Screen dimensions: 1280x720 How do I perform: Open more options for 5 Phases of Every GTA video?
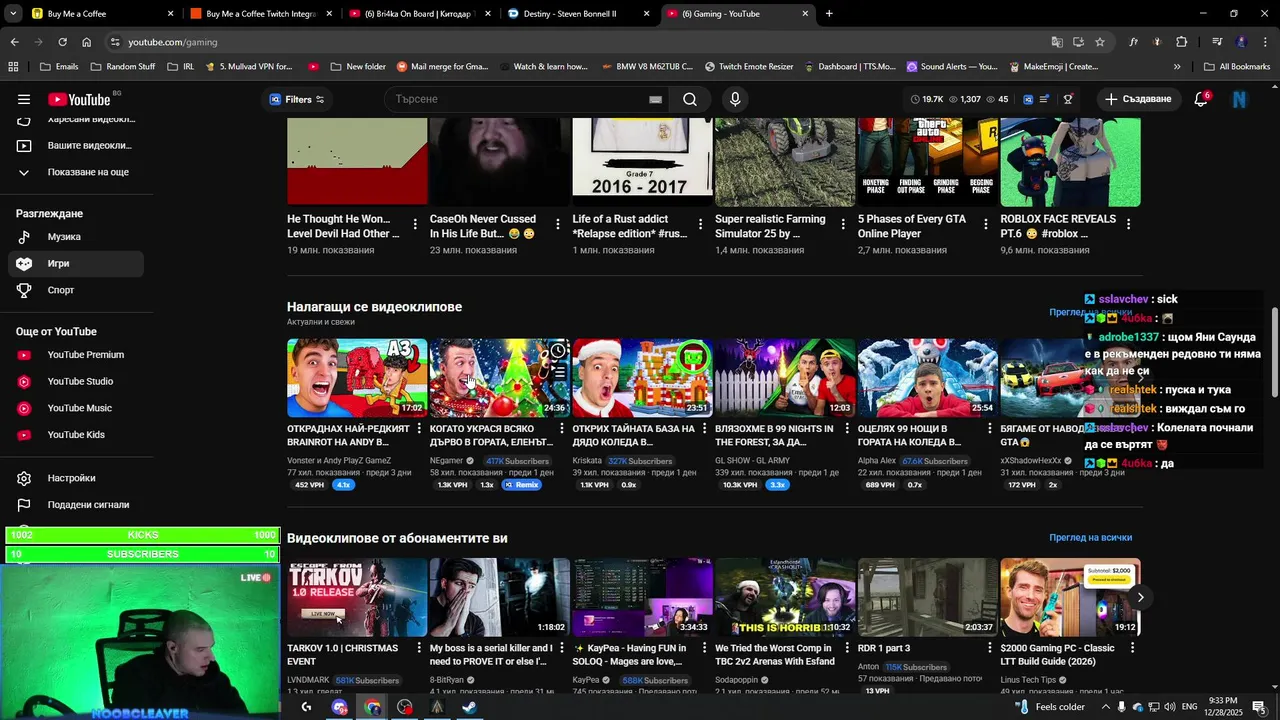[986, 224]
